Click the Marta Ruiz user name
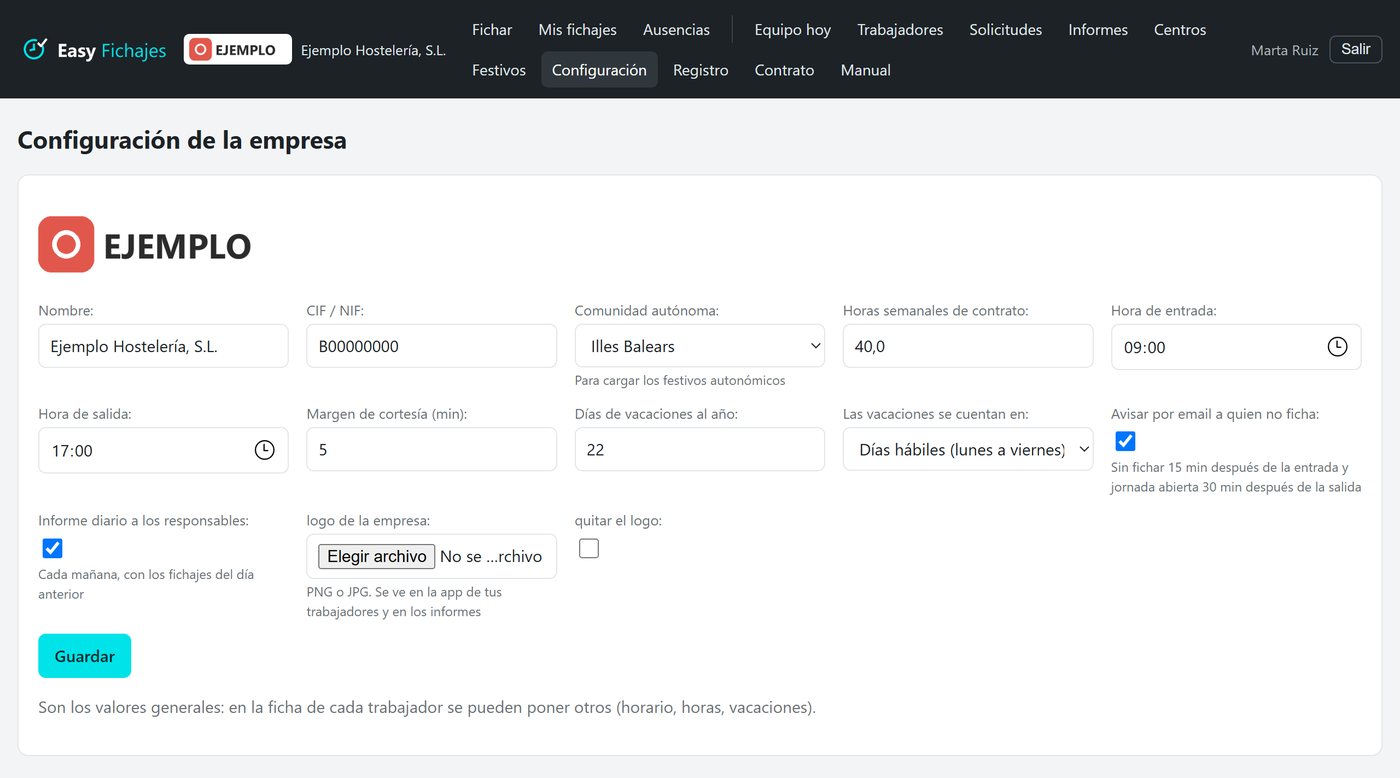 pos(1284,50)
